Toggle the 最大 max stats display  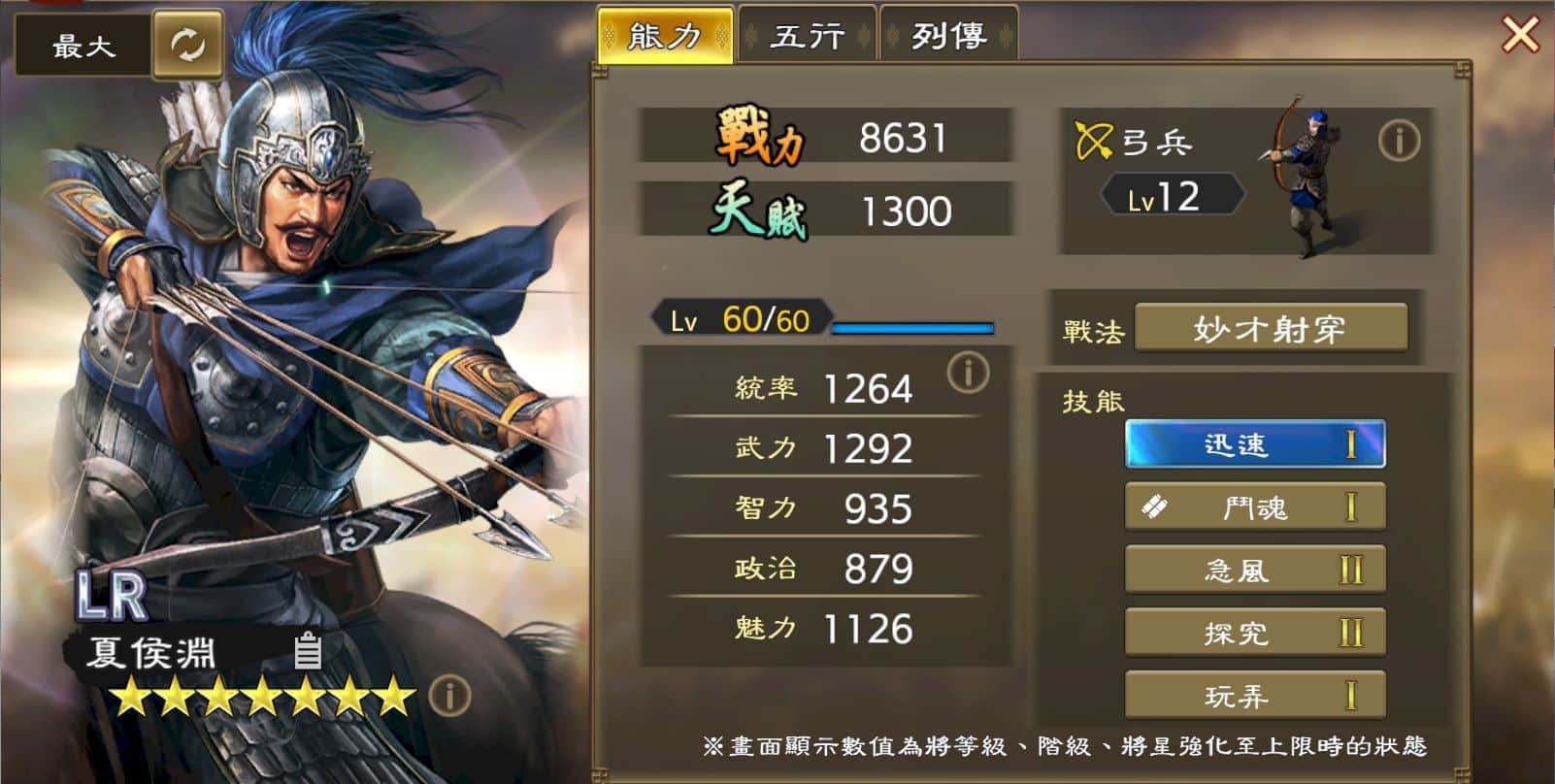(x=83, y=45)
